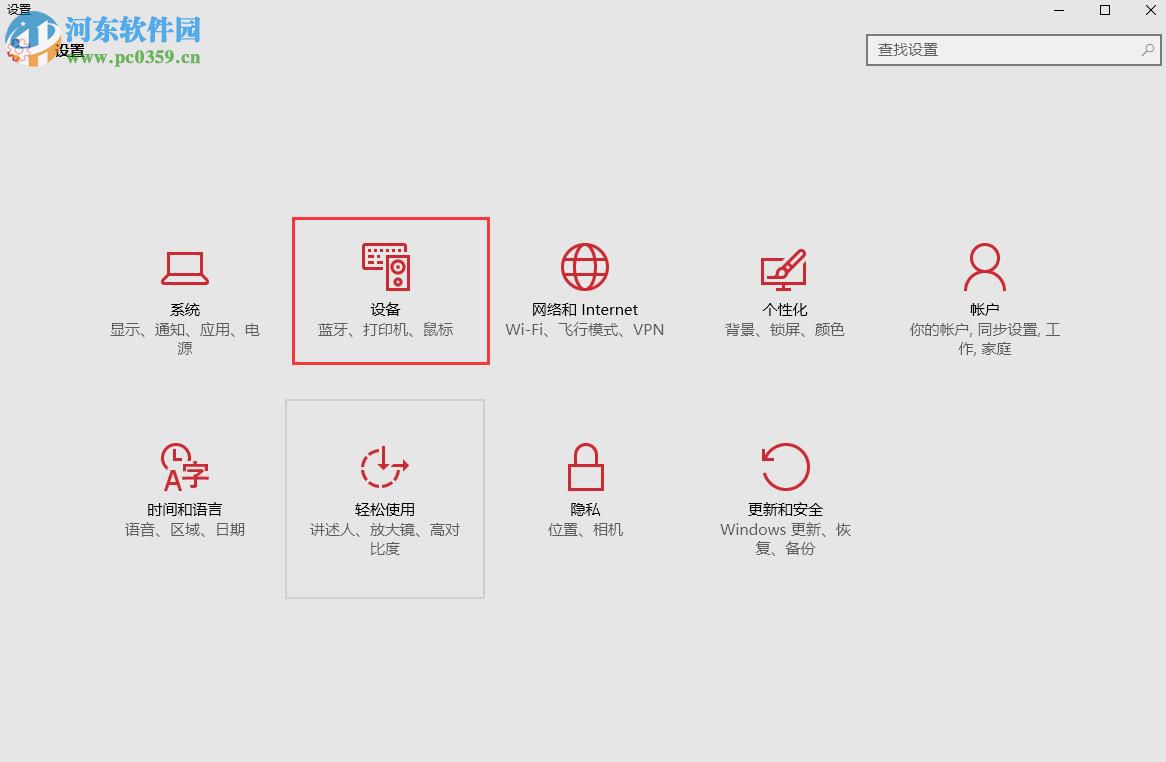Viewport: 1166px width, 762px height.
Task: Click the 隐私 (Privacy) padlock icon
Action: point(585,466)
